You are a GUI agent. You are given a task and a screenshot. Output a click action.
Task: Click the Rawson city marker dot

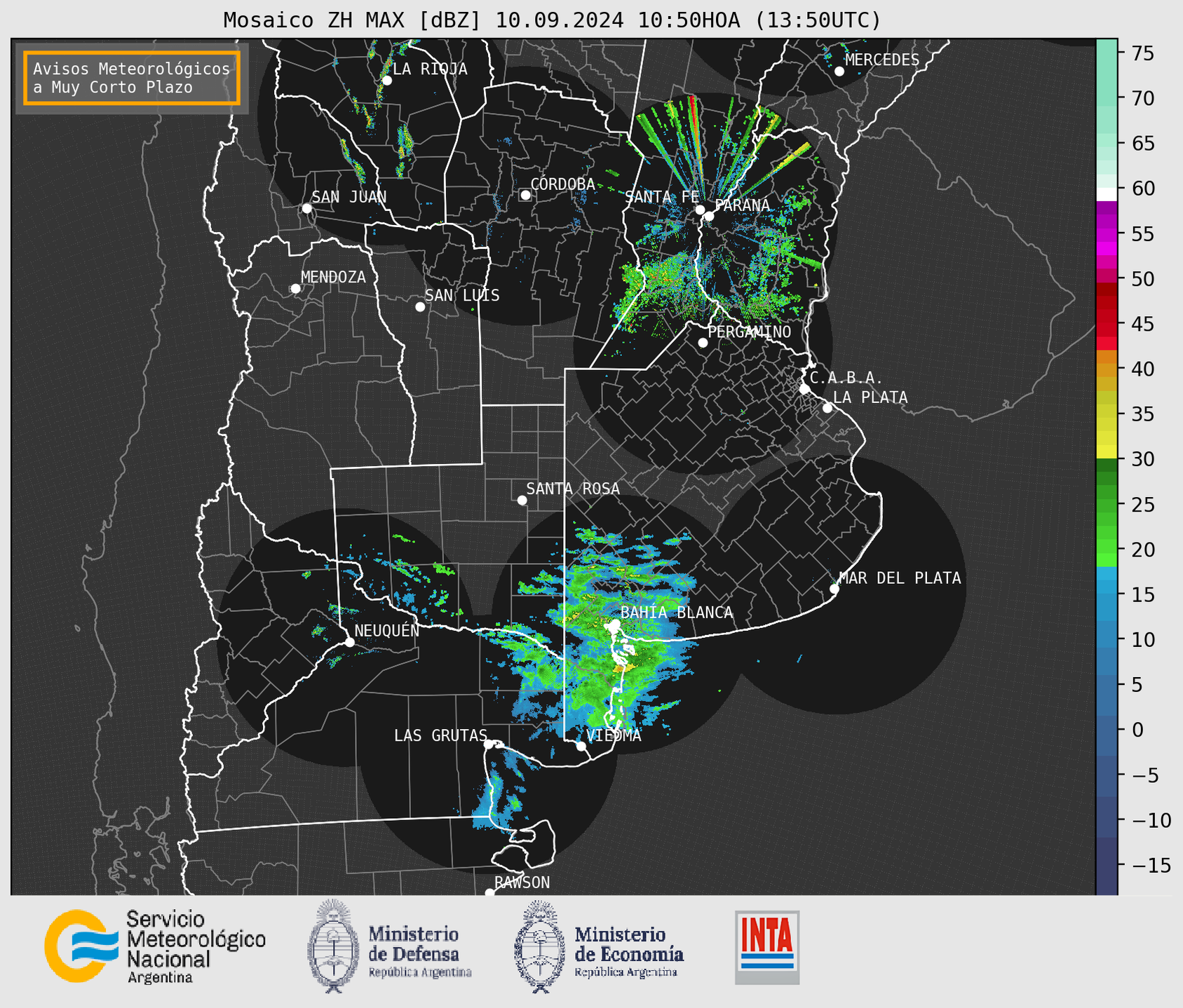(x=489, y=892)
